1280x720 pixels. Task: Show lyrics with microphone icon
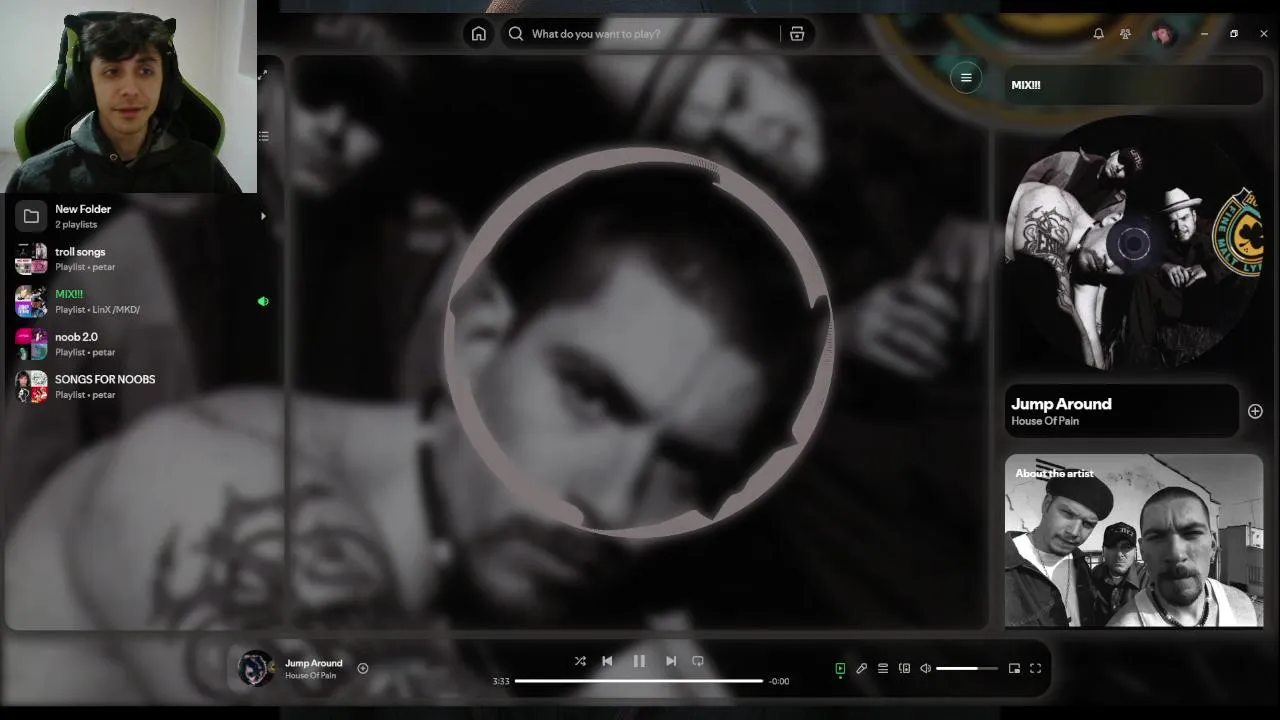coord(861,668)
